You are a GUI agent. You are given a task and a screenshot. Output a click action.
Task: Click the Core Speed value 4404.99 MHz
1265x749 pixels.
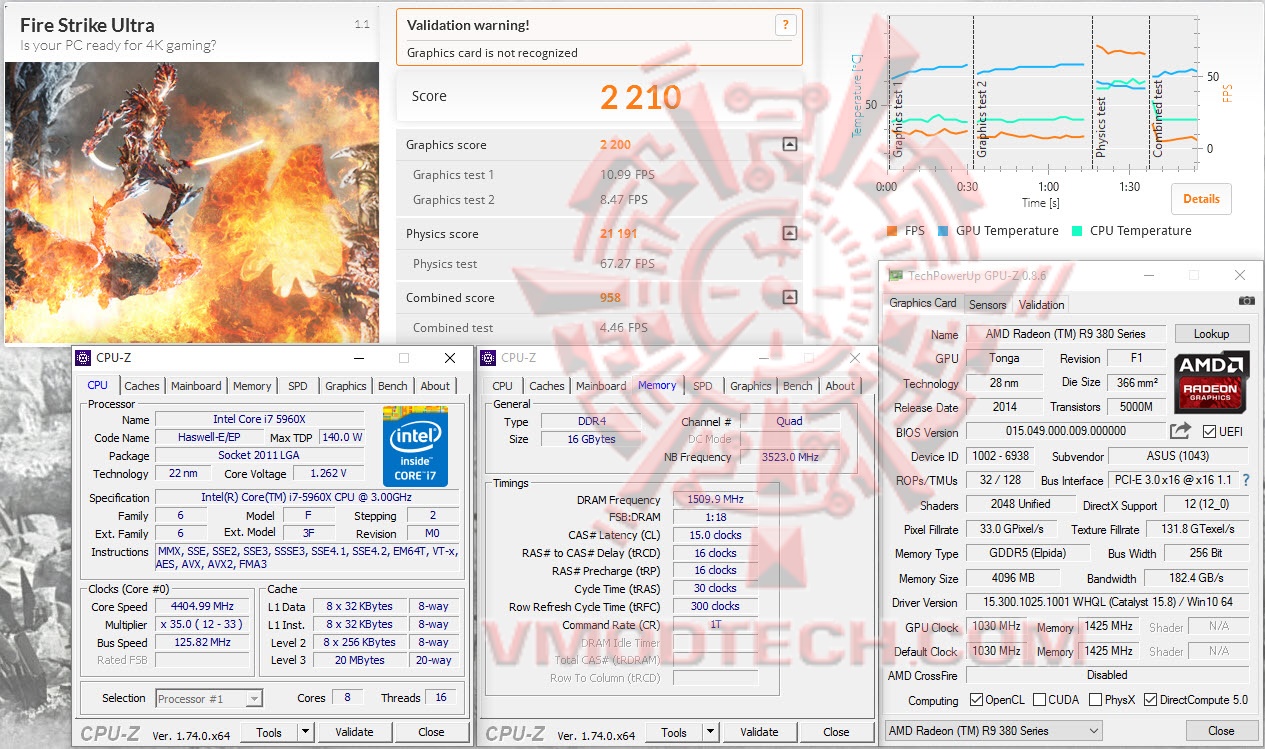(x=204, y=606)
